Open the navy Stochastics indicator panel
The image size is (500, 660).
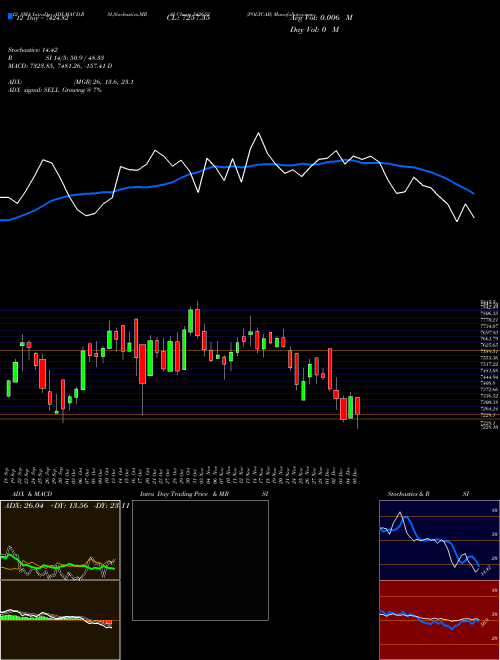click(439, 540)
